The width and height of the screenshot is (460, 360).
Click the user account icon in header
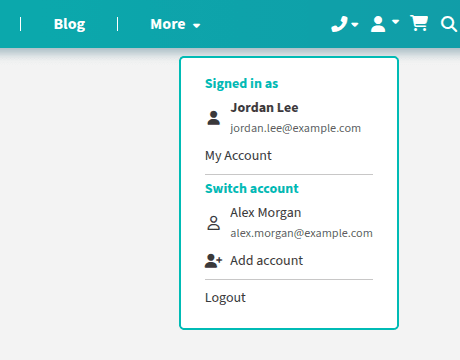tap(378, 24)
